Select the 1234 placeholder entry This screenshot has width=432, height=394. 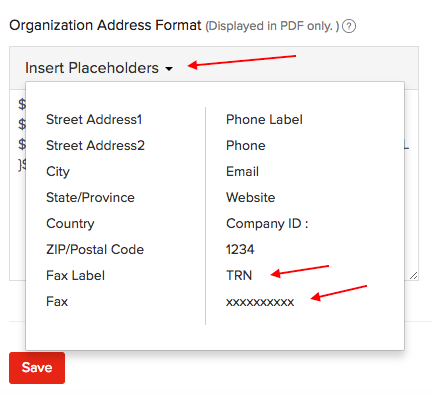[x=240, y=249]
